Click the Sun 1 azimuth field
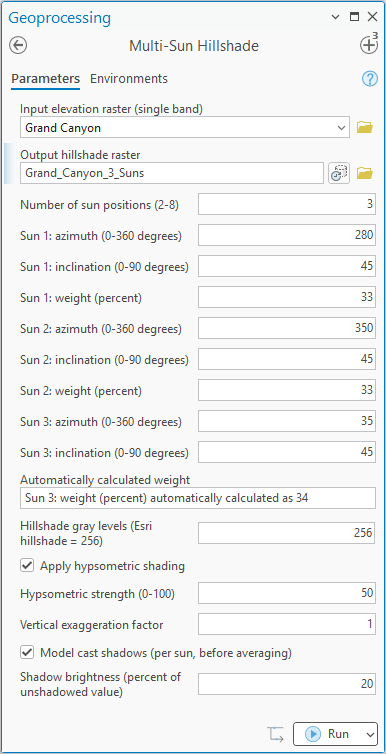The image size is (386, 754). (x=286, y=235)
